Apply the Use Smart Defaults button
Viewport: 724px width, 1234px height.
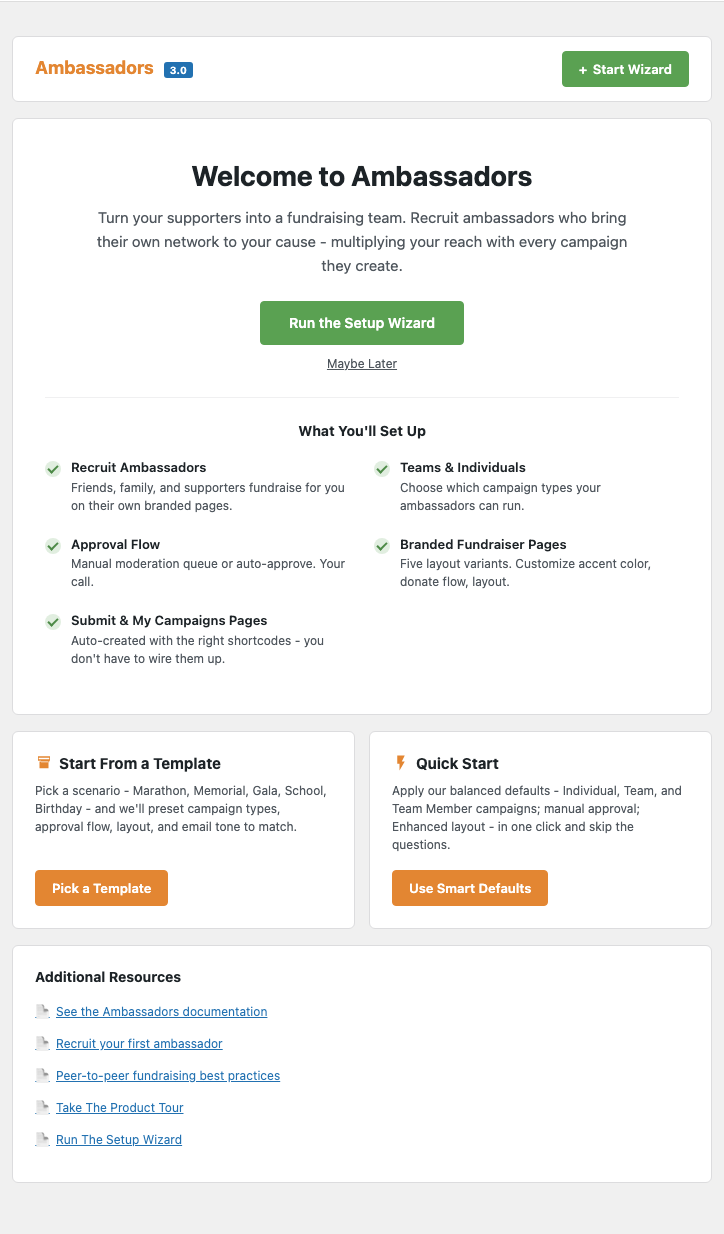click(470, 888)
